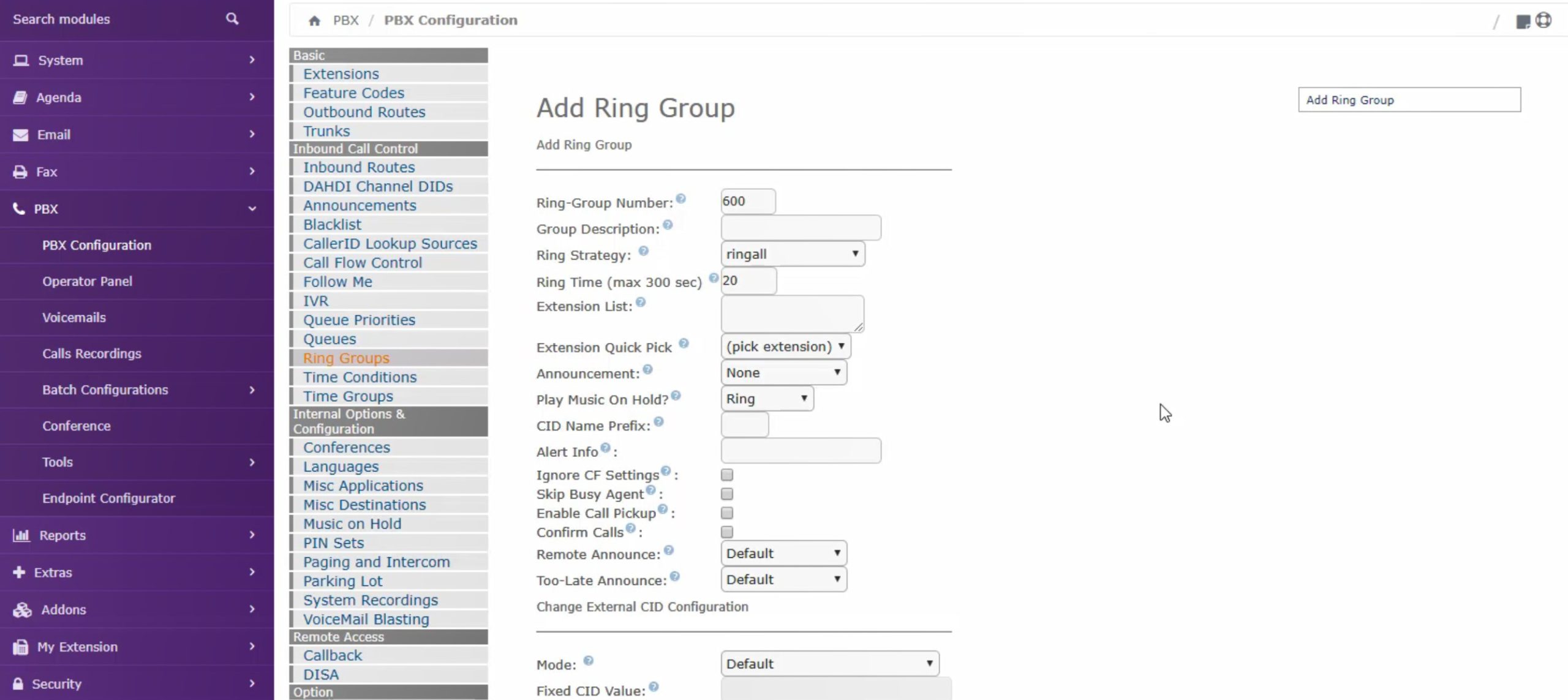1568x700 pixels.
Task: Click the Ring Time field
Action: coord(748,280)
